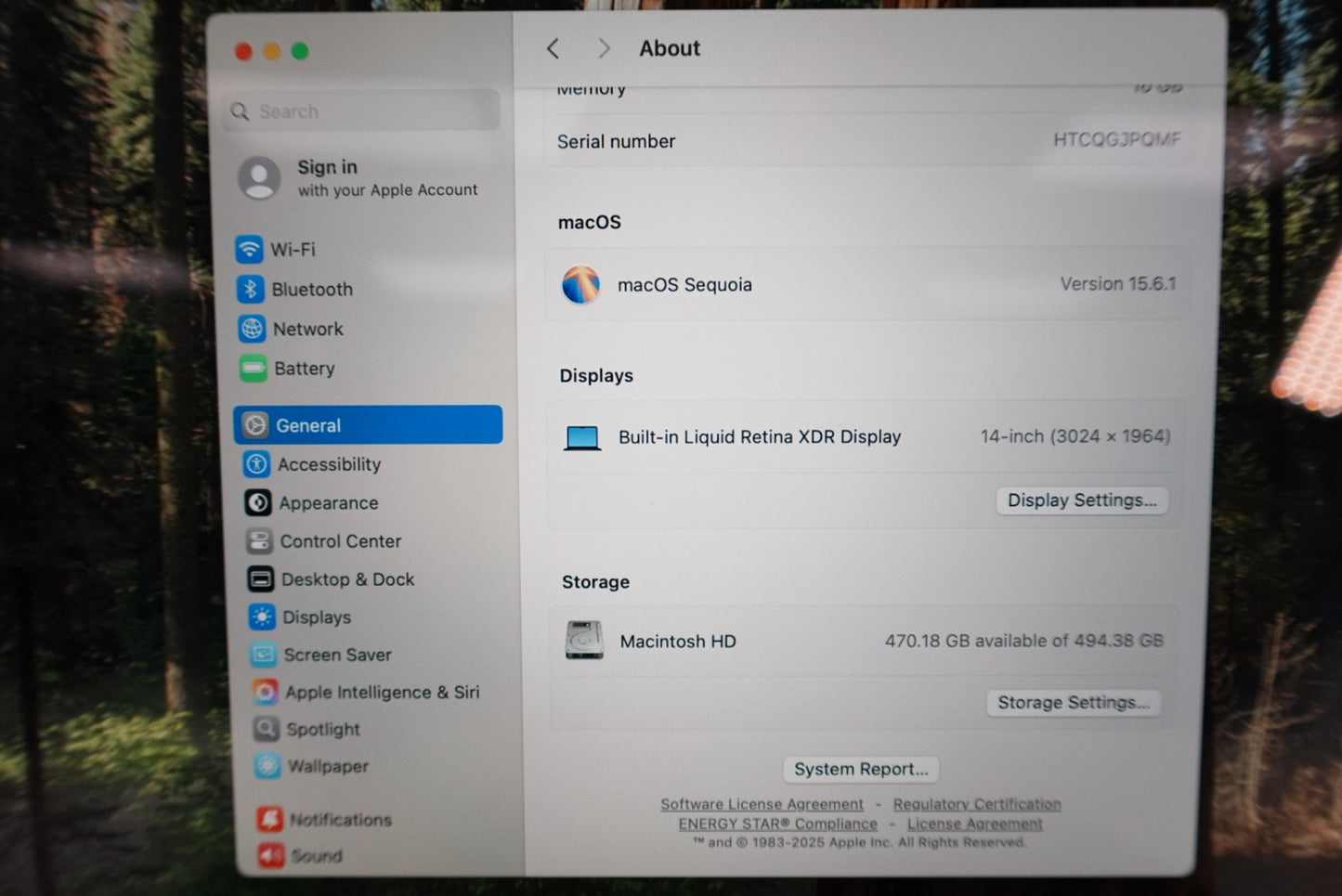Image resolution: width=1342 pixels, height=896 pixels.
Task: Click the Display Settings button
Action: (1082, 500)
